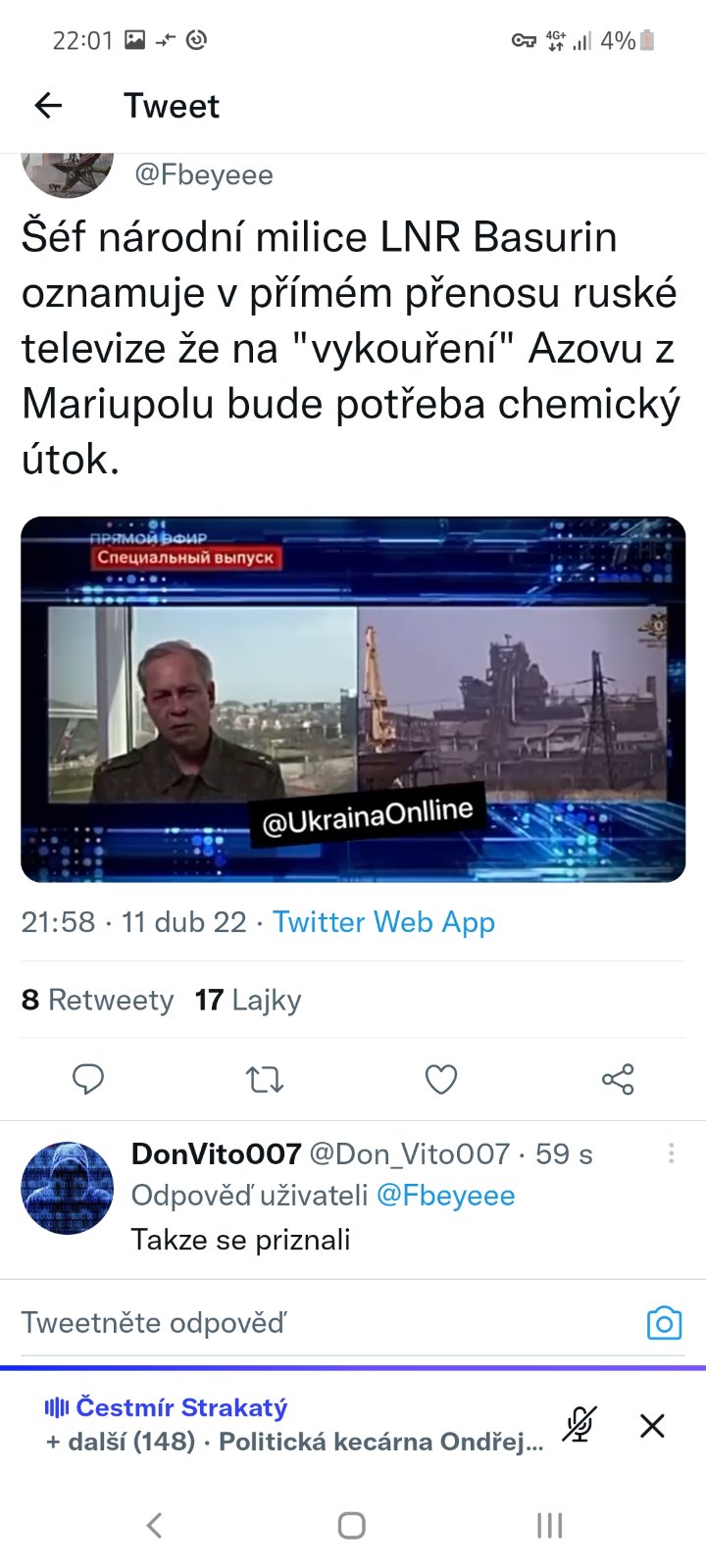Close the Spaces audio bar
706x1568 pixels.
click(652, 1425)
